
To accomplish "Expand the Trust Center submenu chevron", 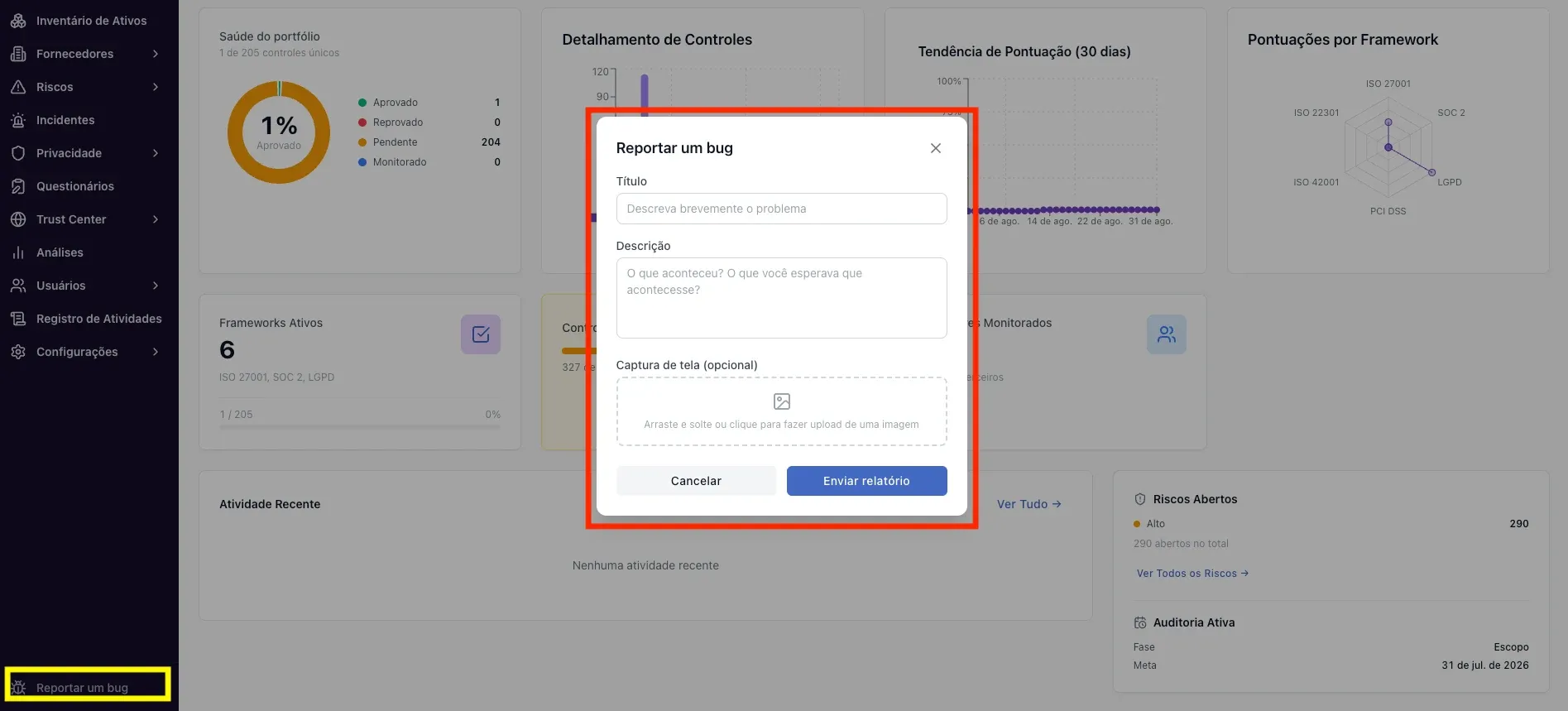I will [156, 219].
